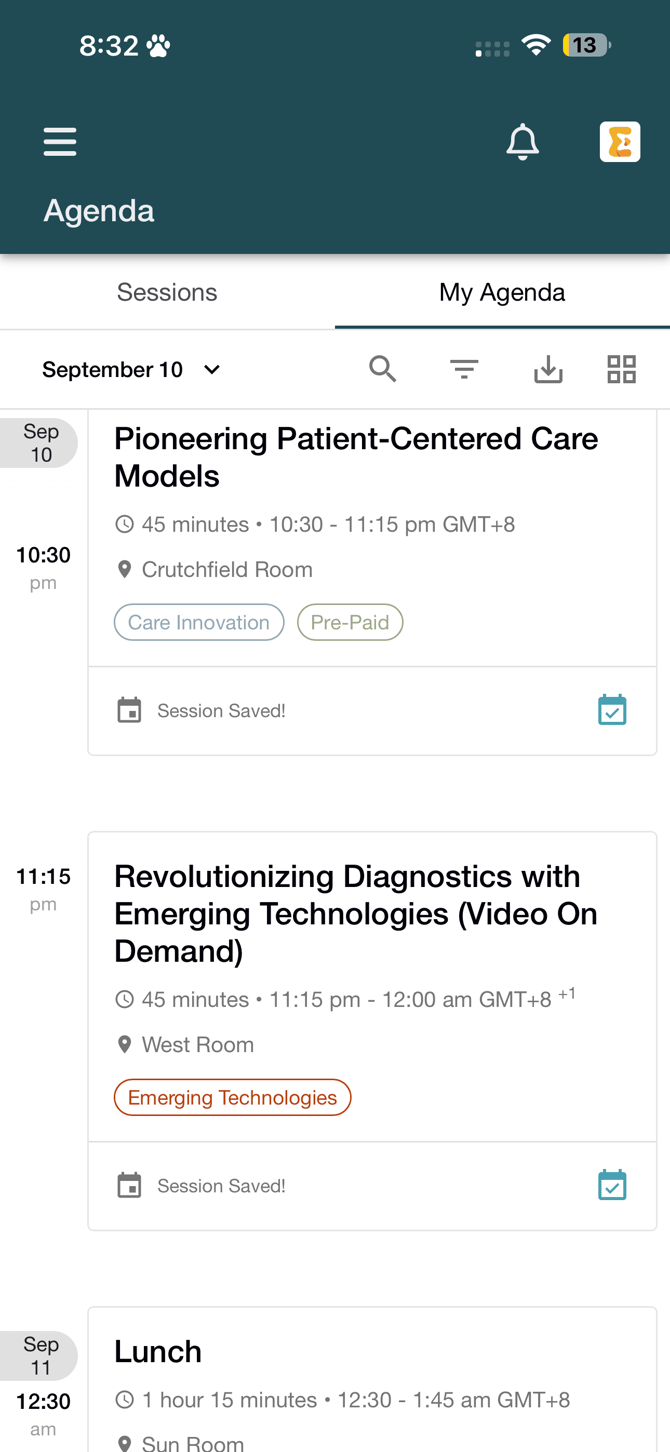Open the agenda filter options
Screen dimensions: 670x1452
coord(464,369)
